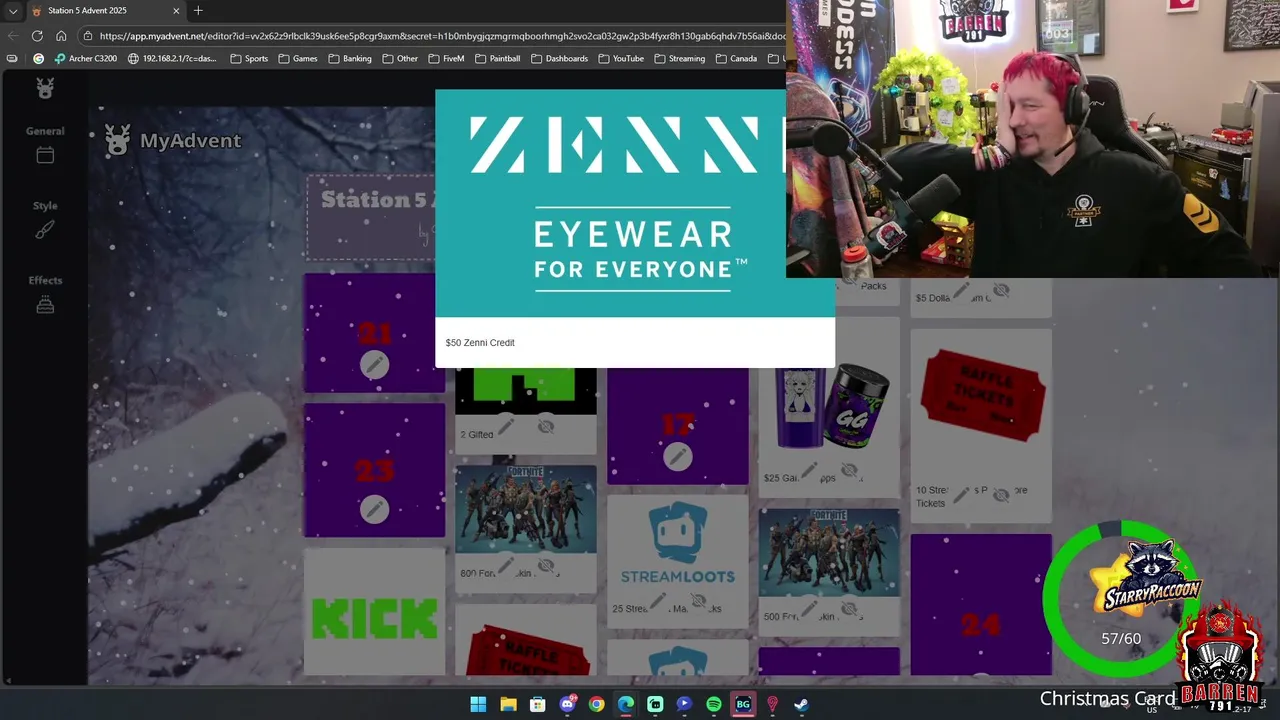Open the Kick logo door
The image size is (1280, 720).
(x=375, y=612)
